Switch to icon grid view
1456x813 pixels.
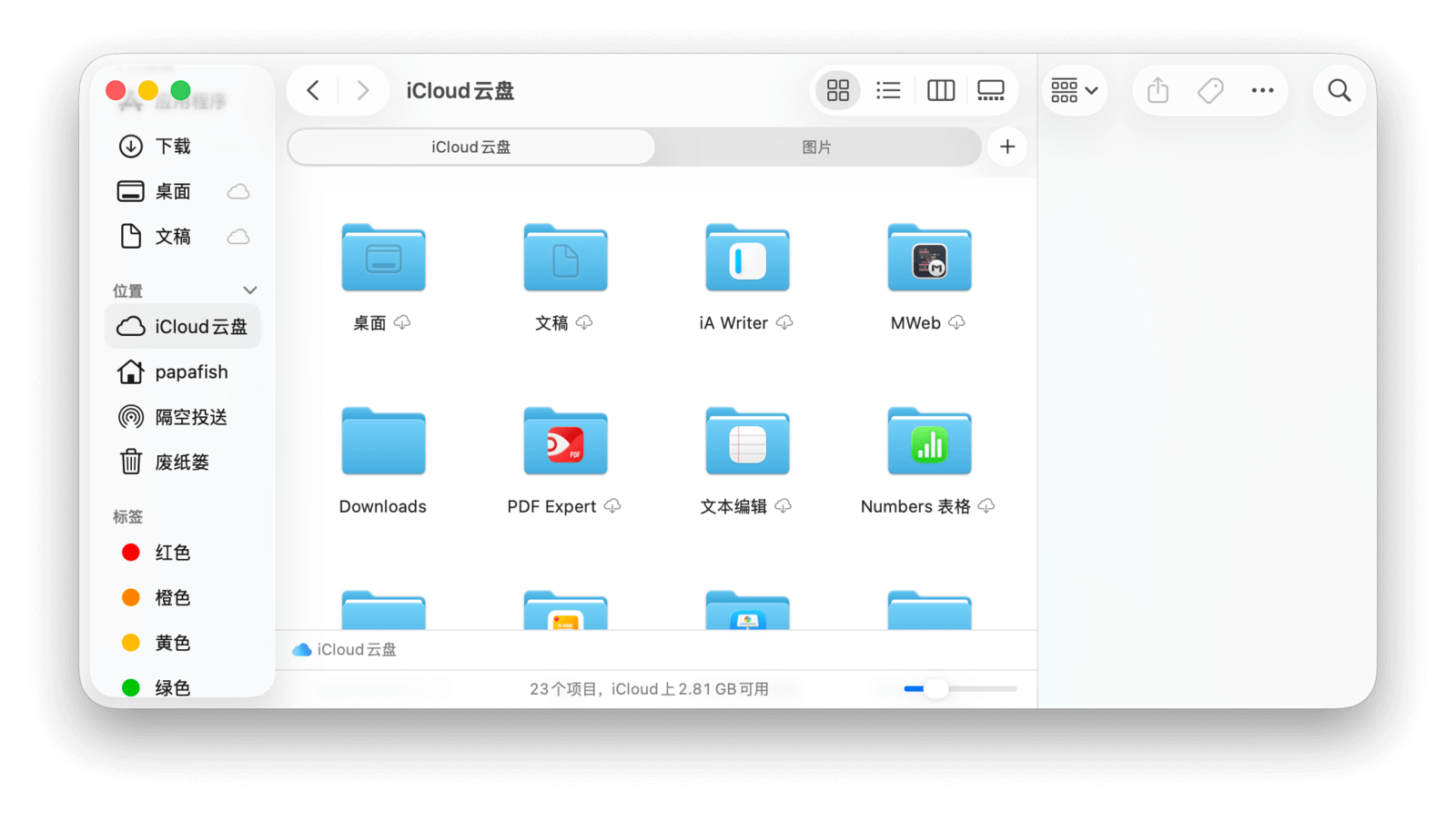[838, 90]
